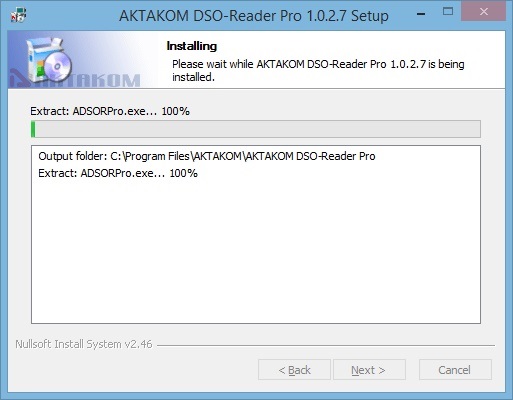Click the separator line beside the Nullsoft label
This screenshot has width=513, height=400.
click(x=326, y=345)
